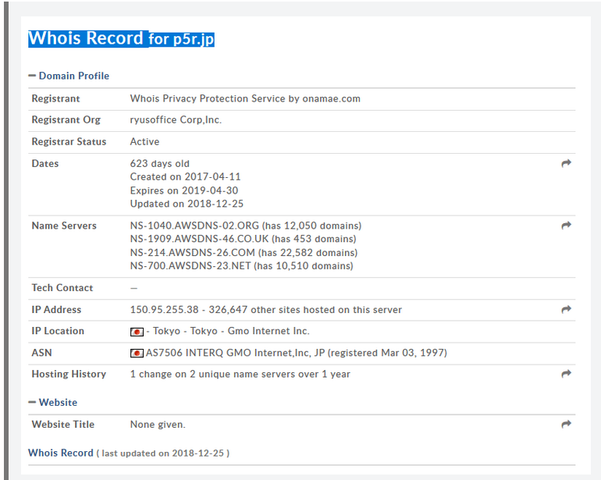Click name server NS-700.AWSDNS-23.NET
The image size is (601, 480).
point(190,266)
